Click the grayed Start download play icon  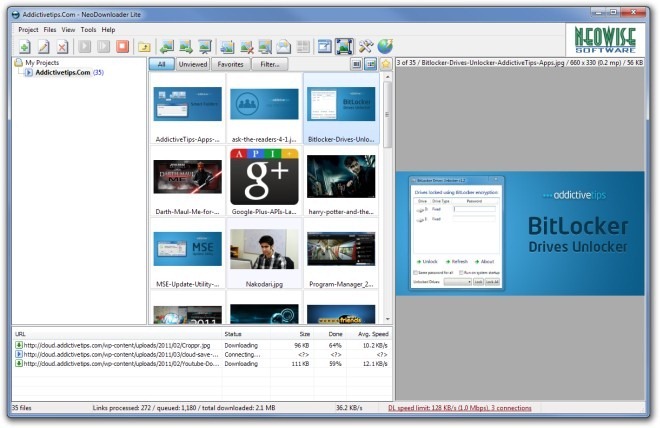85,46
